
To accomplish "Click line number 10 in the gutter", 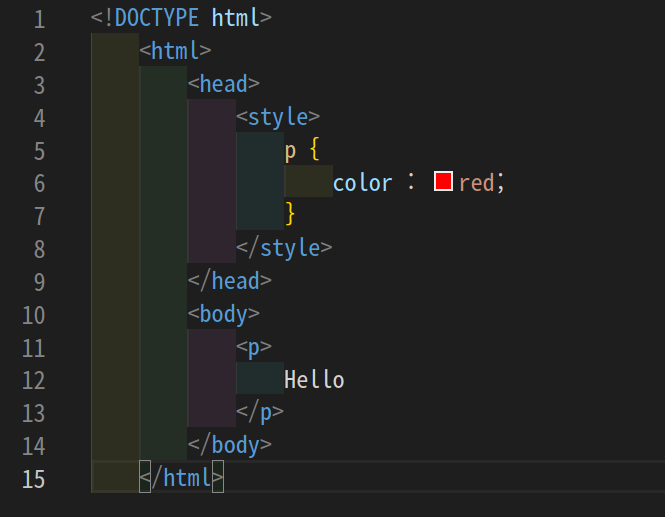I will (x=34, y=316).
